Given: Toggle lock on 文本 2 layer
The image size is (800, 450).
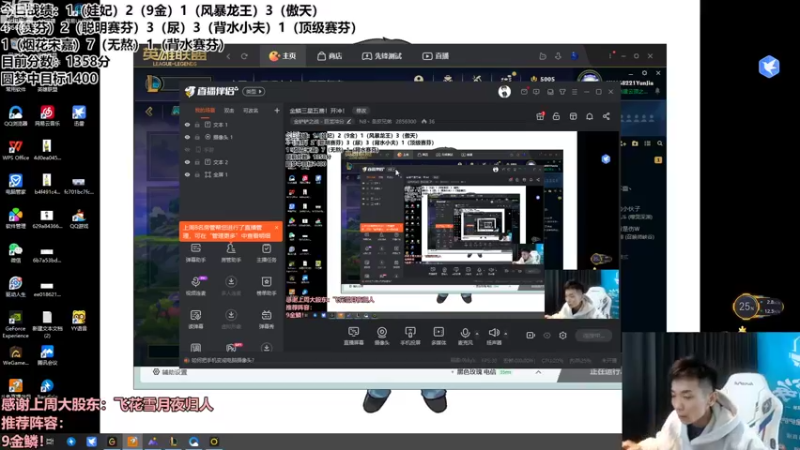Looking at the screenshot, I should [x=197, y=162].
